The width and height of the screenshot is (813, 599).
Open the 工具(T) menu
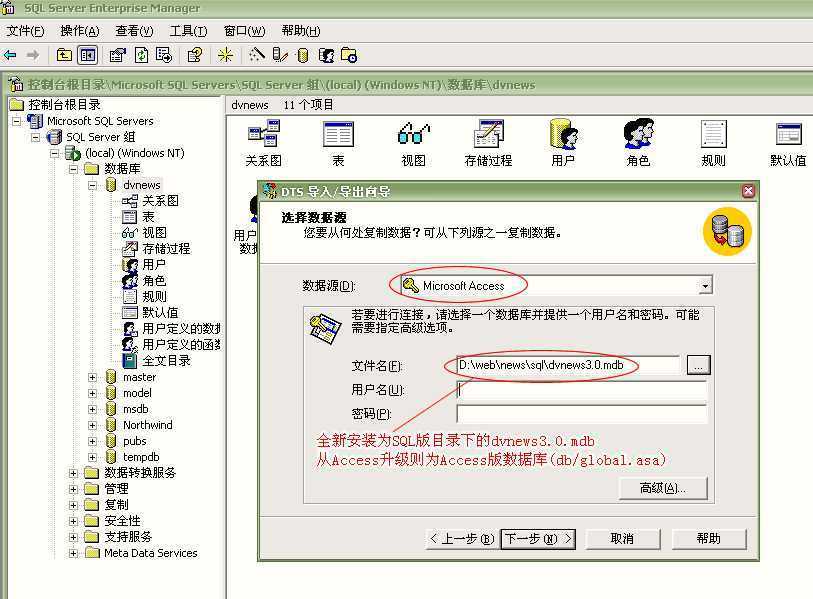188,31
